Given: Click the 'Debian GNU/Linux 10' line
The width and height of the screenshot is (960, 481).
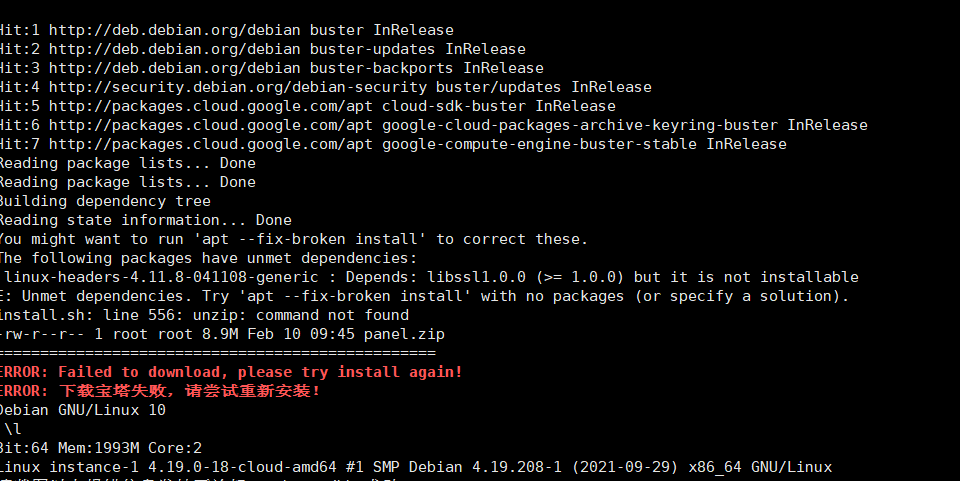Looking at the screenshot, I should pos(83,410).
